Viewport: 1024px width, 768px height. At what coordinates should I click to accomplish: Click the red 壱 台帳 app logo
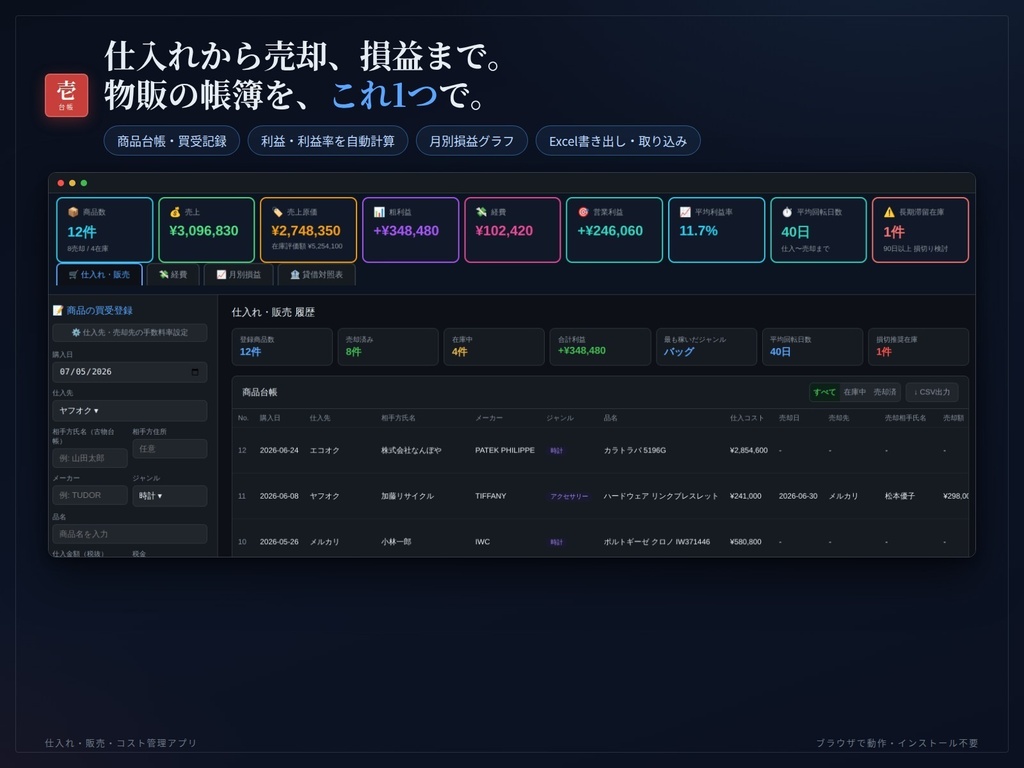click(x=66, y=95)
